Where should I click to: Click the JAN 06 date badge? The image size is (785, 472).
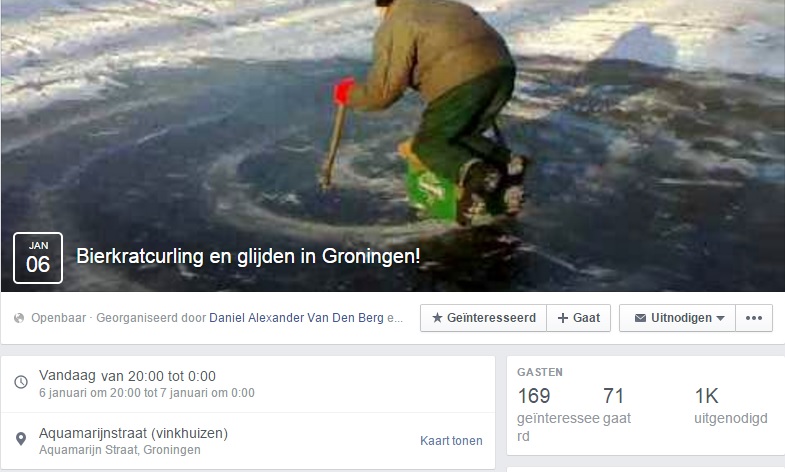tap(38, 258)
